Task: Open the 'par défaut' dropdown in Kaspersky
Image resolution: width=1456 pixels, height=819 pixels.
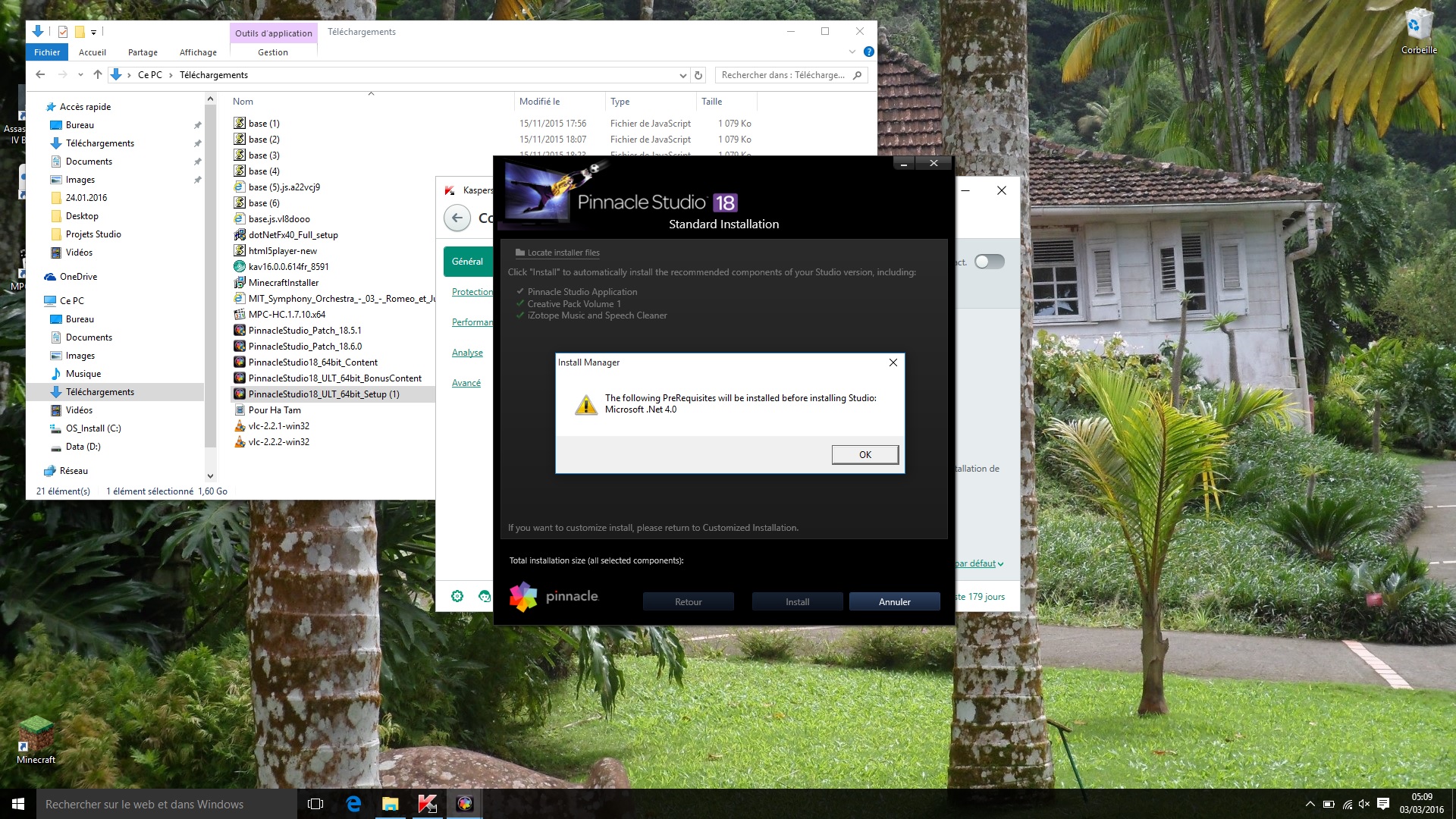Action: [x=979, y=563]
